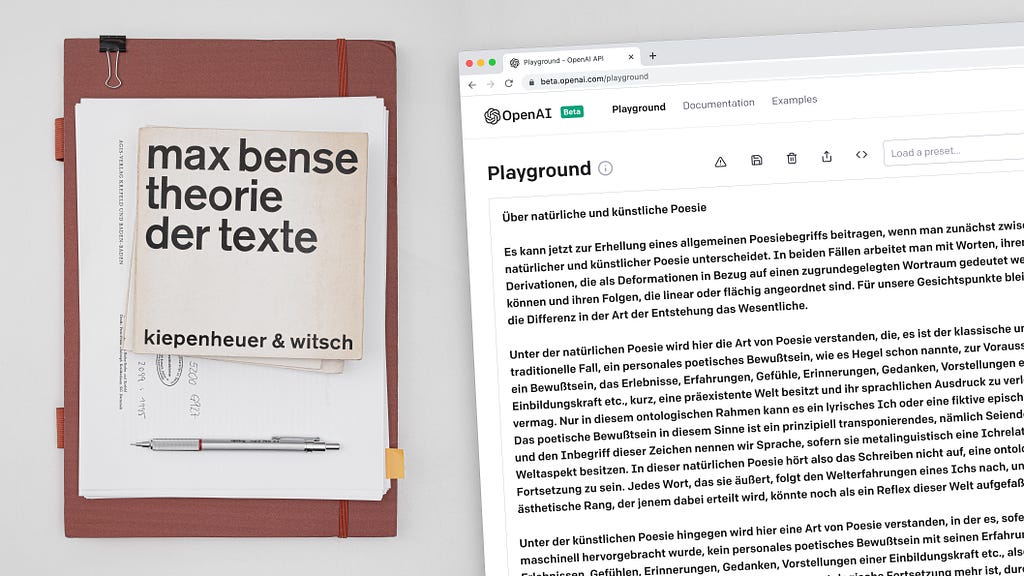Click the OpenAI logo

518,116
